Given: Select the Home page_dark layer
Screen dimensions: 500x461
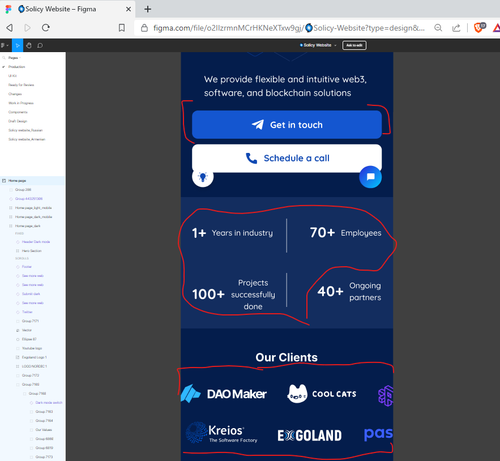Looking at the screenshot, I should click(28, 226).
